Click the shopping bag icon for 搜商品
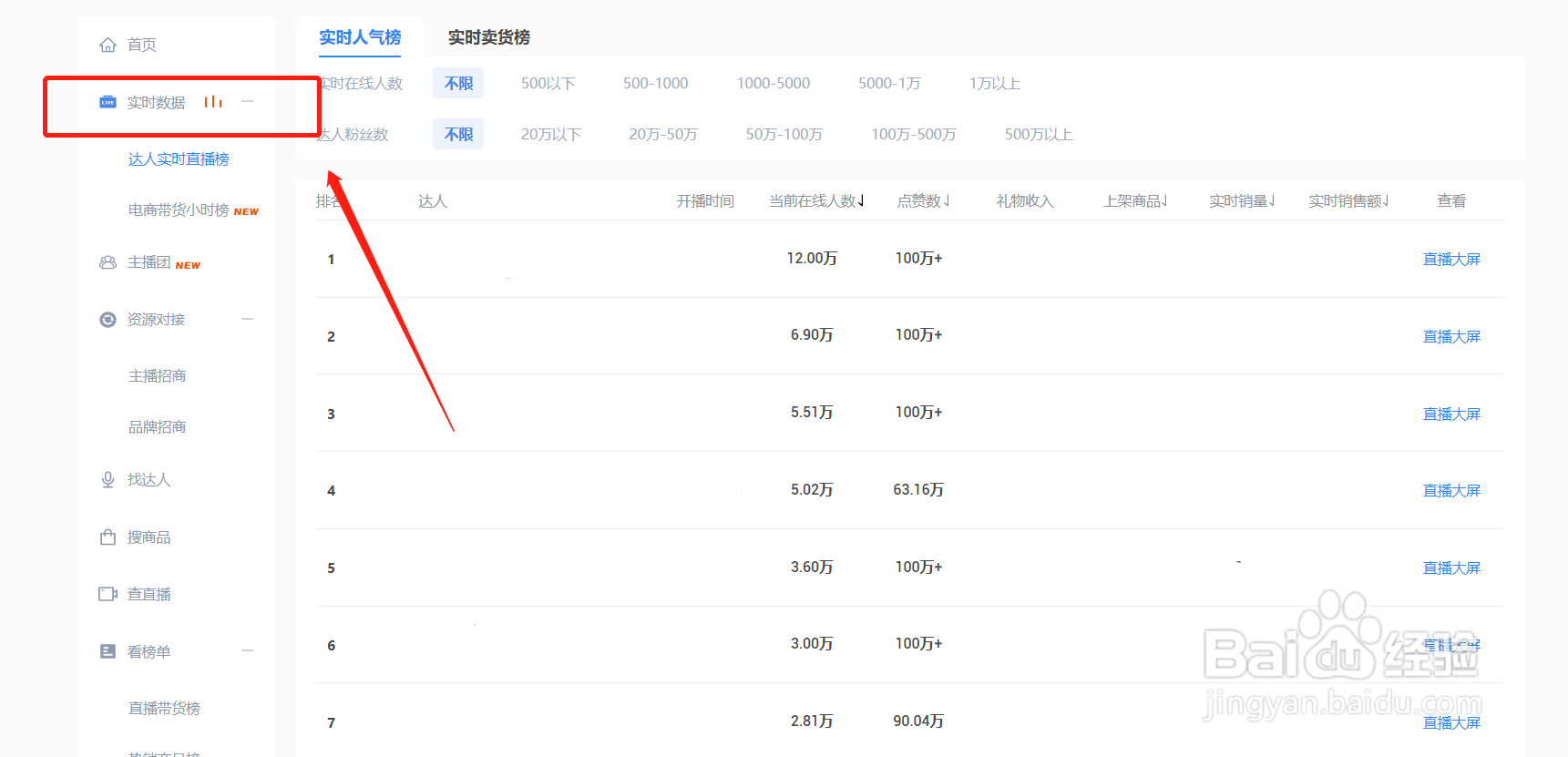The height and width of the screenshot is (757, 1568). [x=108, y=537]
